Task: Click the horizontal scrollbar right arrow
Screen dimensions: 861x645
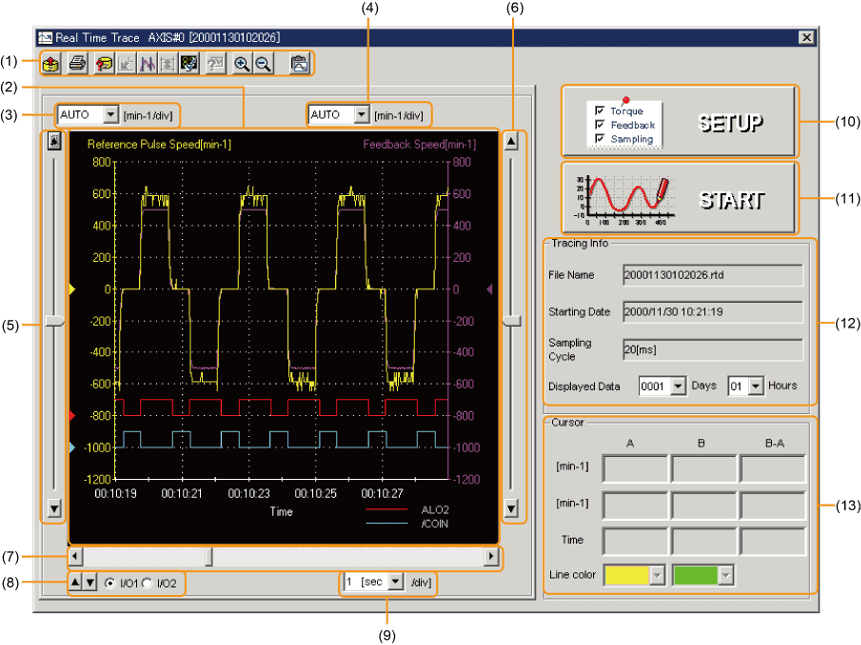Action: point(491,556)
